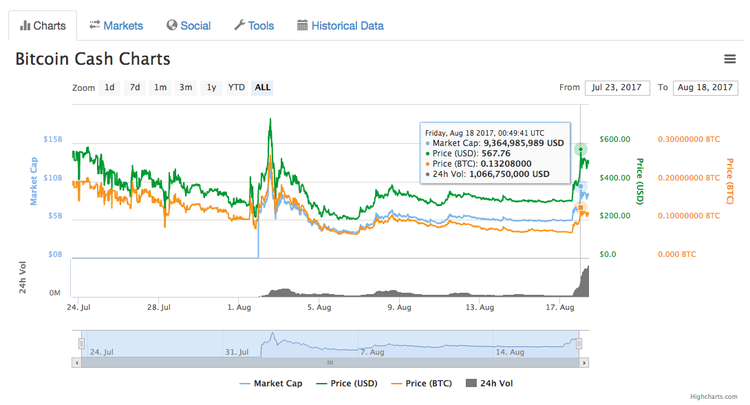Set zoom range to 7d
Viewport: 750px width, 405px height.
point(135,88)
